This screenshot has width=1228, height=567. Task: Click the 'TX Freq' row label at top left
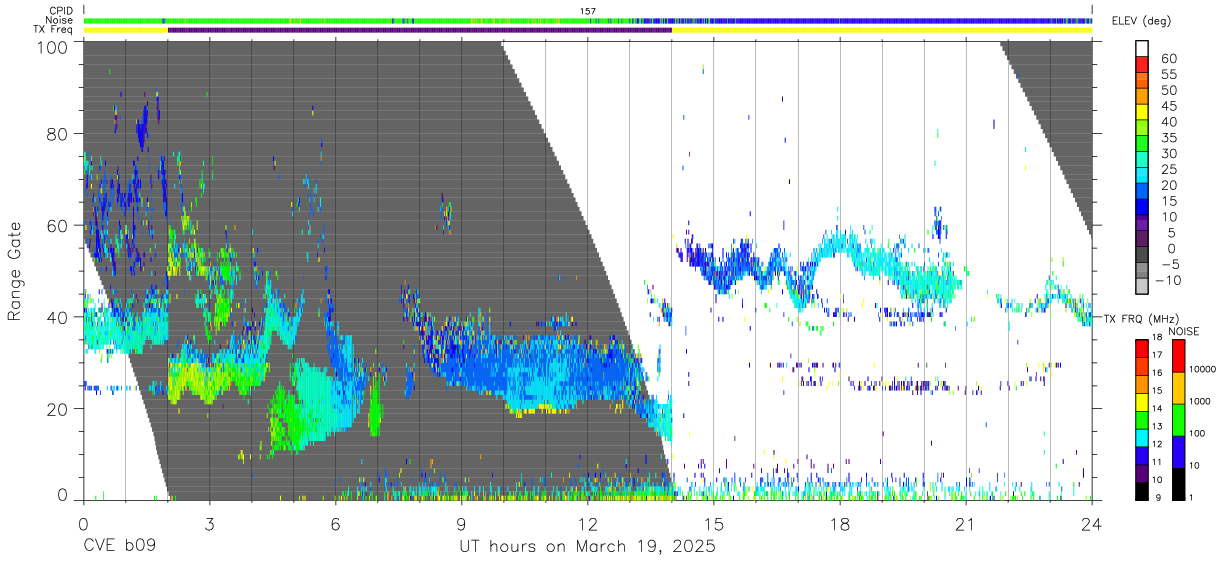tap(55, 30)
